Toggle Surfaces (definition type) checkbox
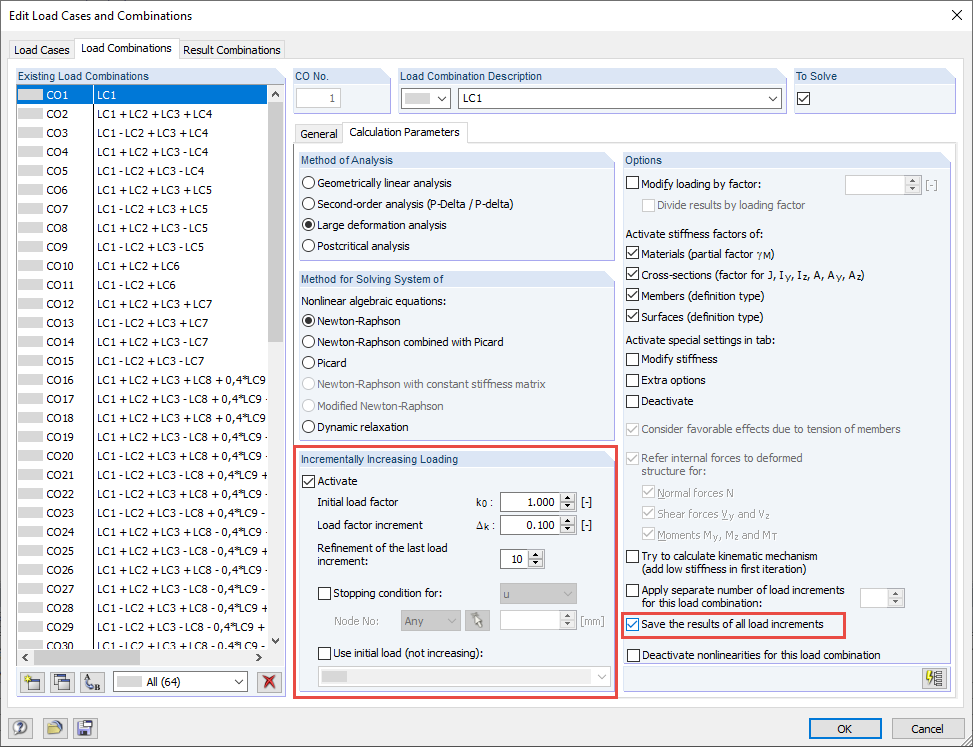The width and height of the screenshot is (973, 747). [x=632, y=316]
